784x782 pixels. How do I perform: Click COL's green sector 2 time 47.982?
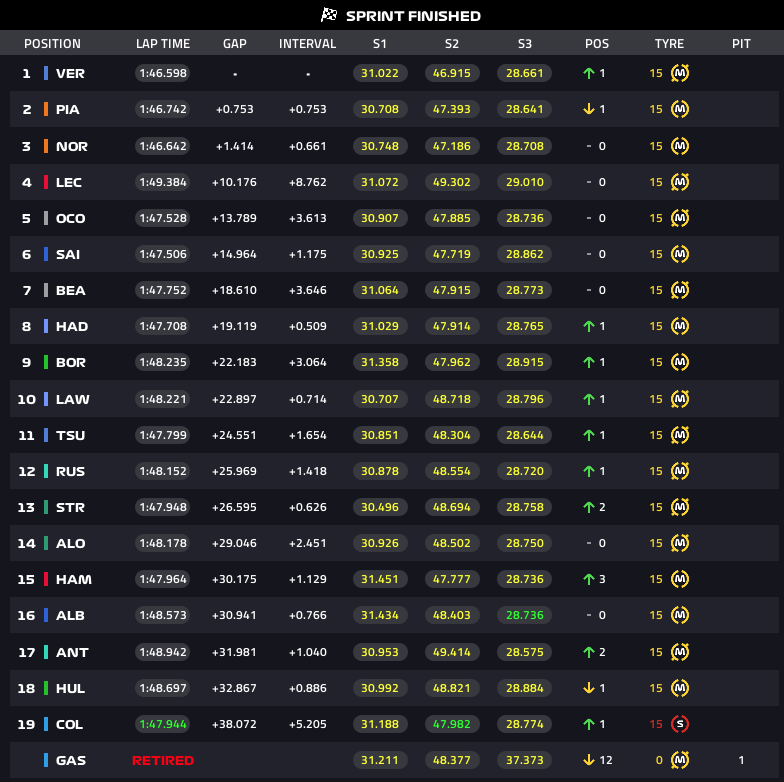[x=452, y=724]
